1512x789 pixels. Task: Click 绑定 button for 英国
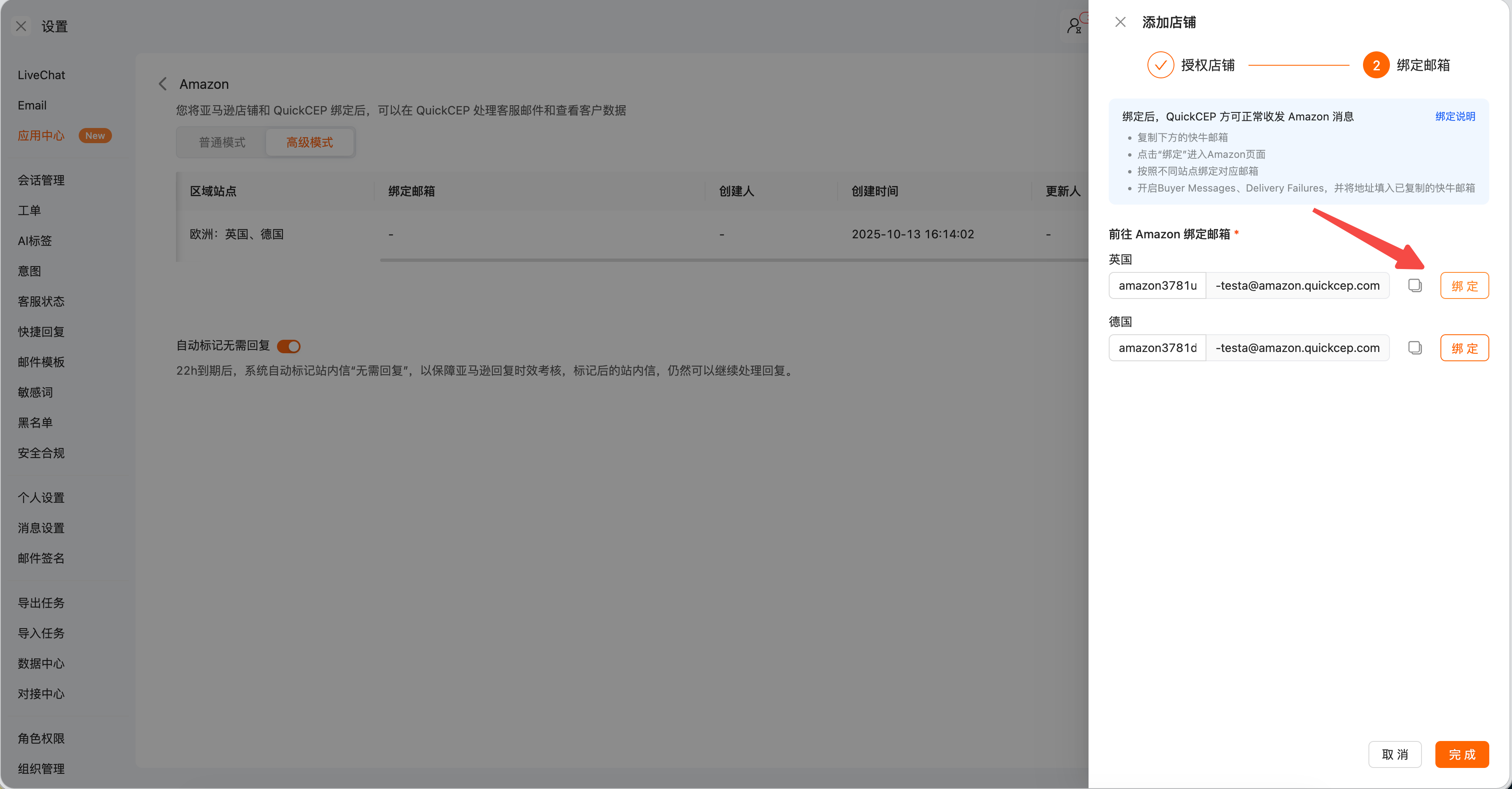[x=1464, y=286]
